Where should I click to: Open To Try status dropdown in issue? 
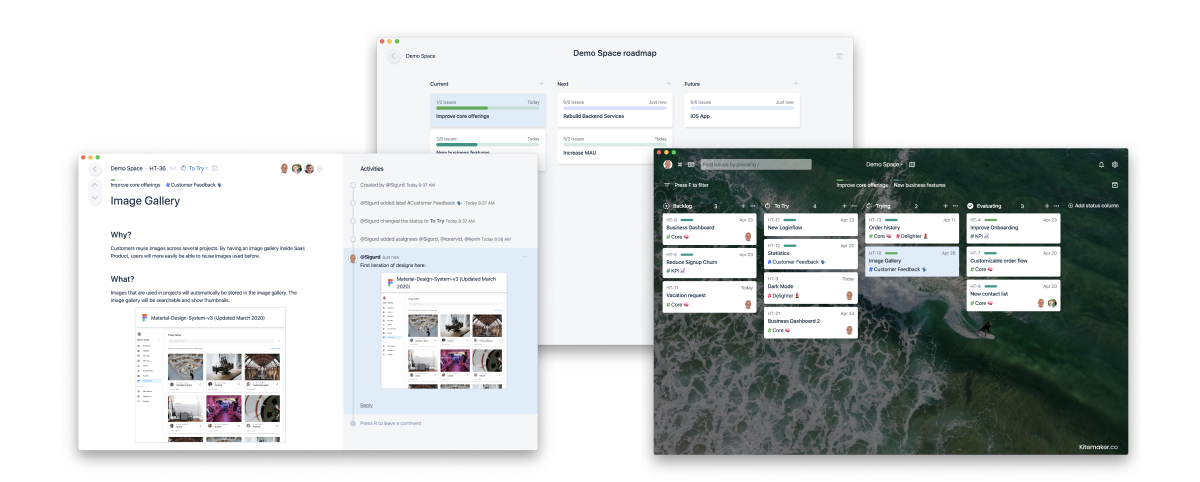194,169
